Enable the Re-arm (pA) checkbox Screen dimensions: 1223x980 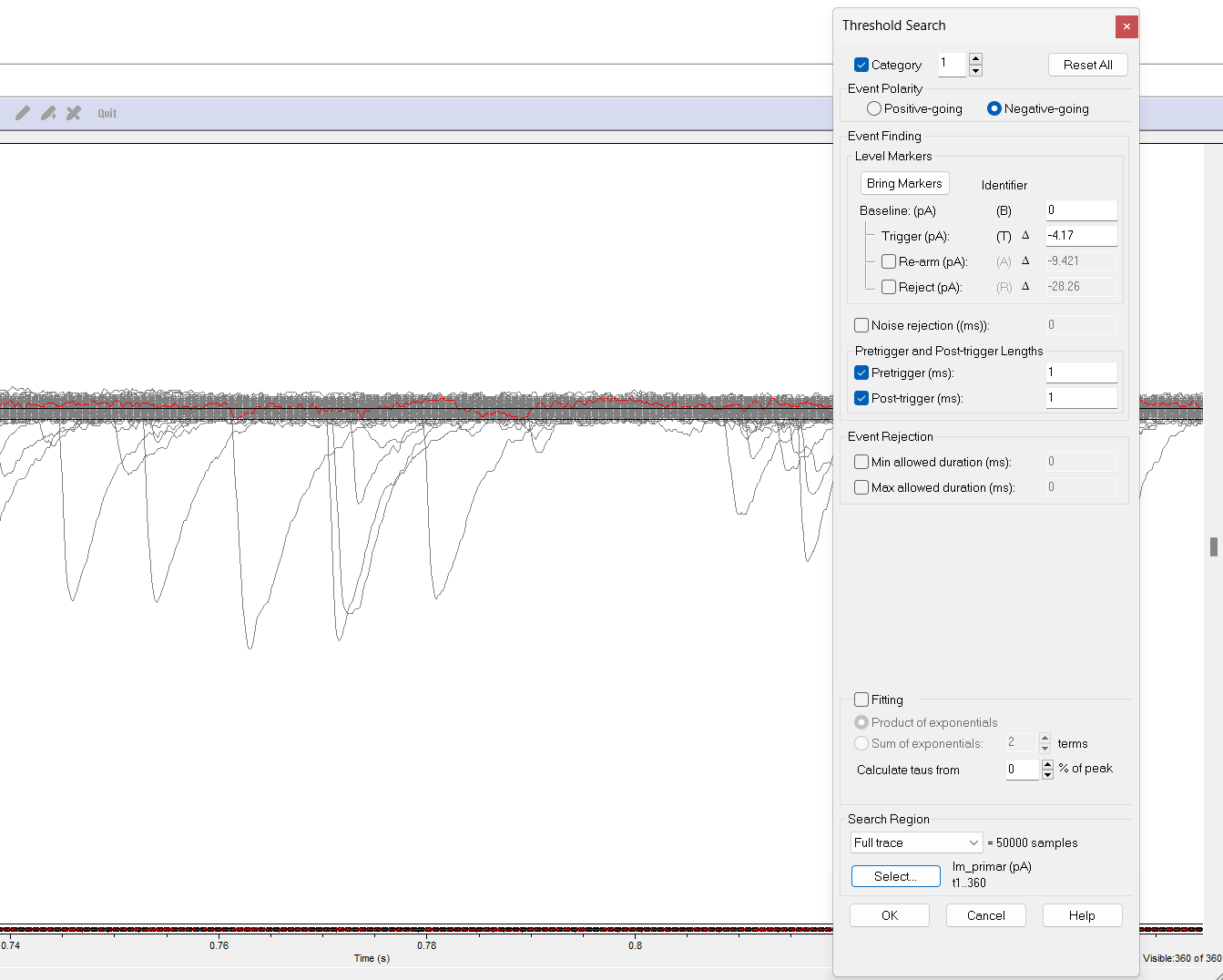tap(889, 261)
